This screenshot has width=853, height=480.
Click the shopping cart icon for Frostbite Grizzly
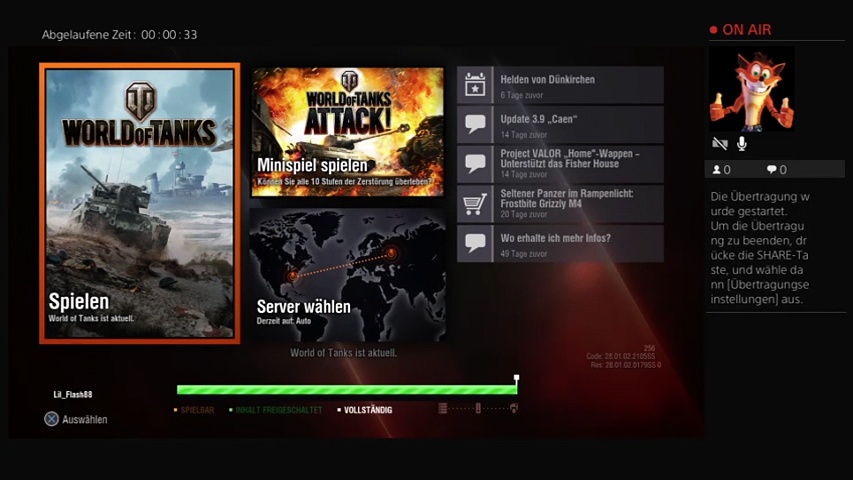476,204
